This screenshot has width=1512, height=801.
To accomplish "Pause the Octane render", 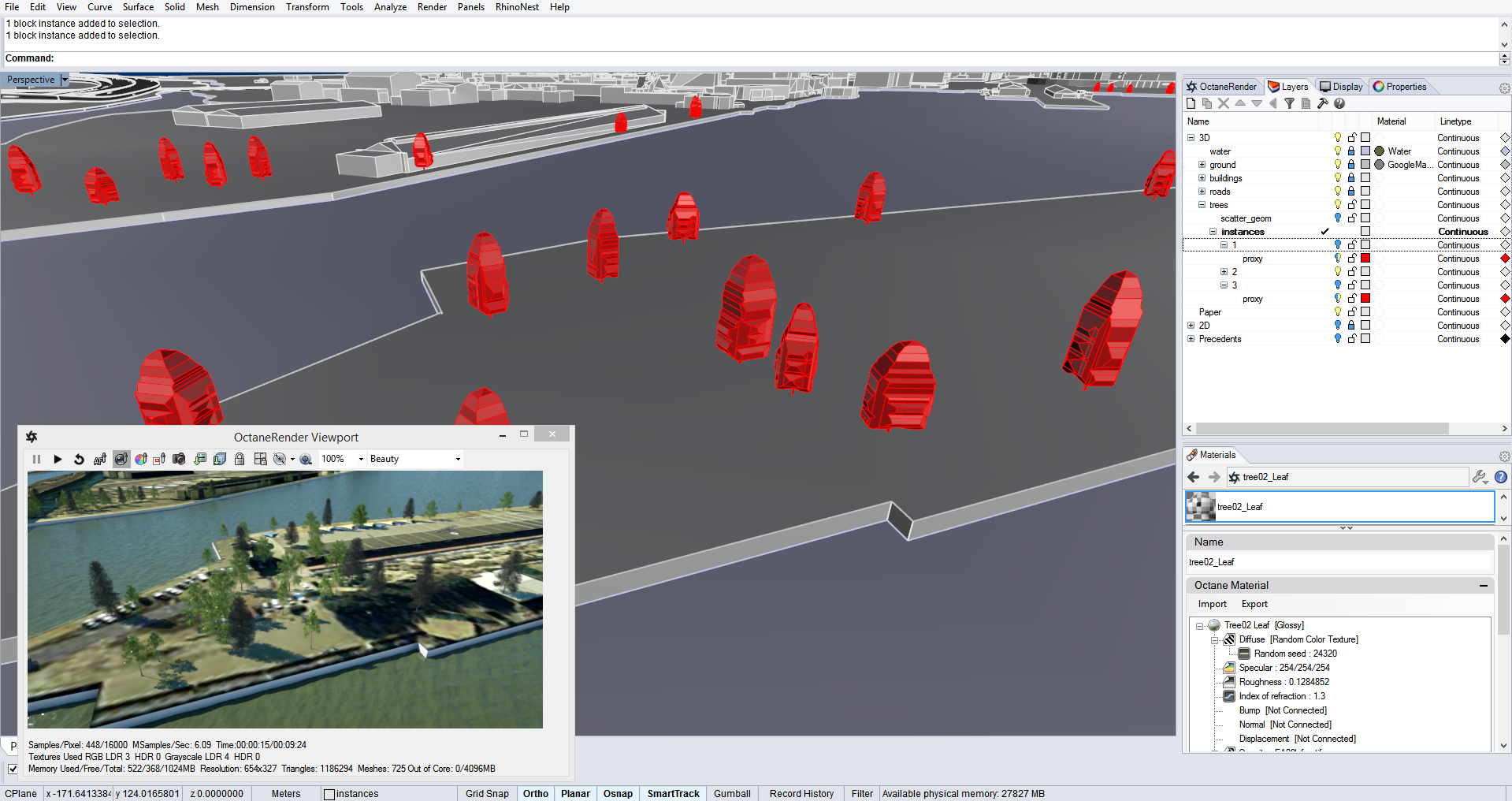I will pyautogui.click(x=36, y=459).
